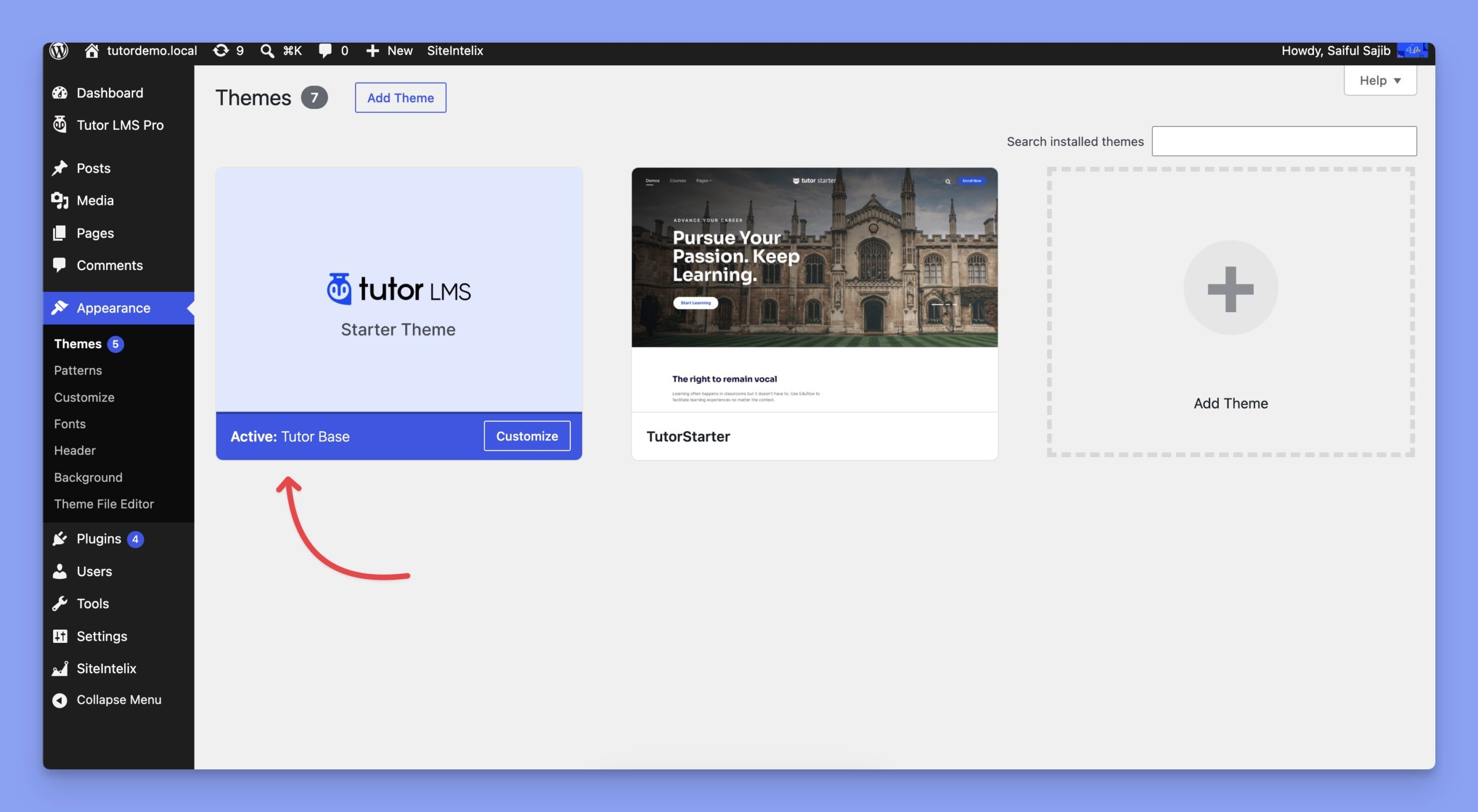Click the Plugins plug icon
The height and width of the screenshot is (812, 1478).
[x=60, y=538]
